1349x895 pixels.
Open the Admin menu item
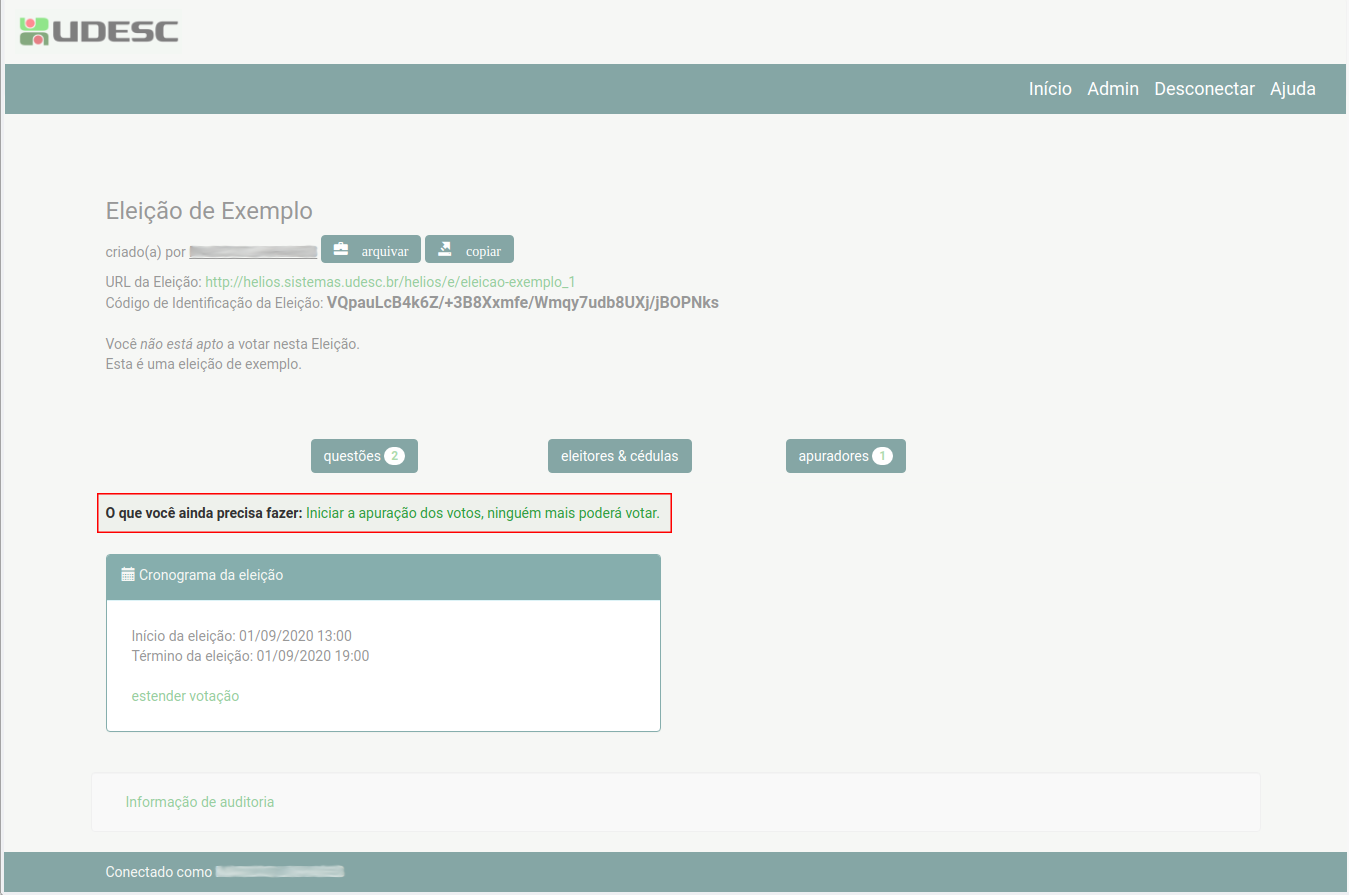pyautogui.click(x=1112, y=89)
